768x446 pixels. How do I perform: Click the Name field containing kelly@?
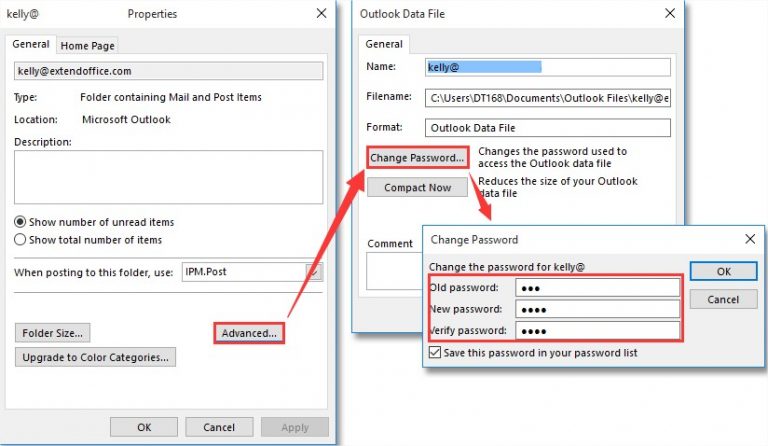548,67
